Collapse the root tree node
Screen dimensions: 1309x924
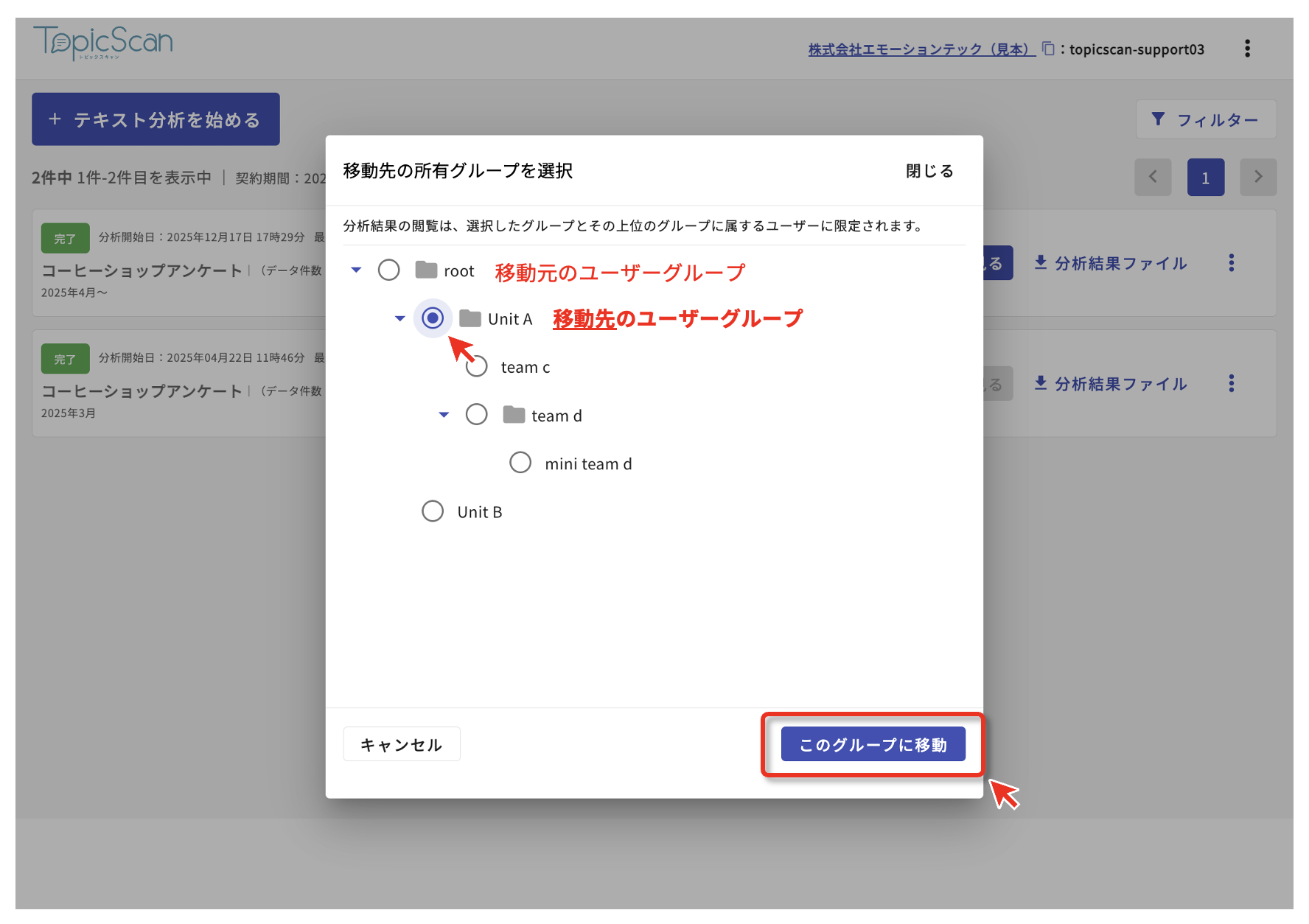coord(356,270)
